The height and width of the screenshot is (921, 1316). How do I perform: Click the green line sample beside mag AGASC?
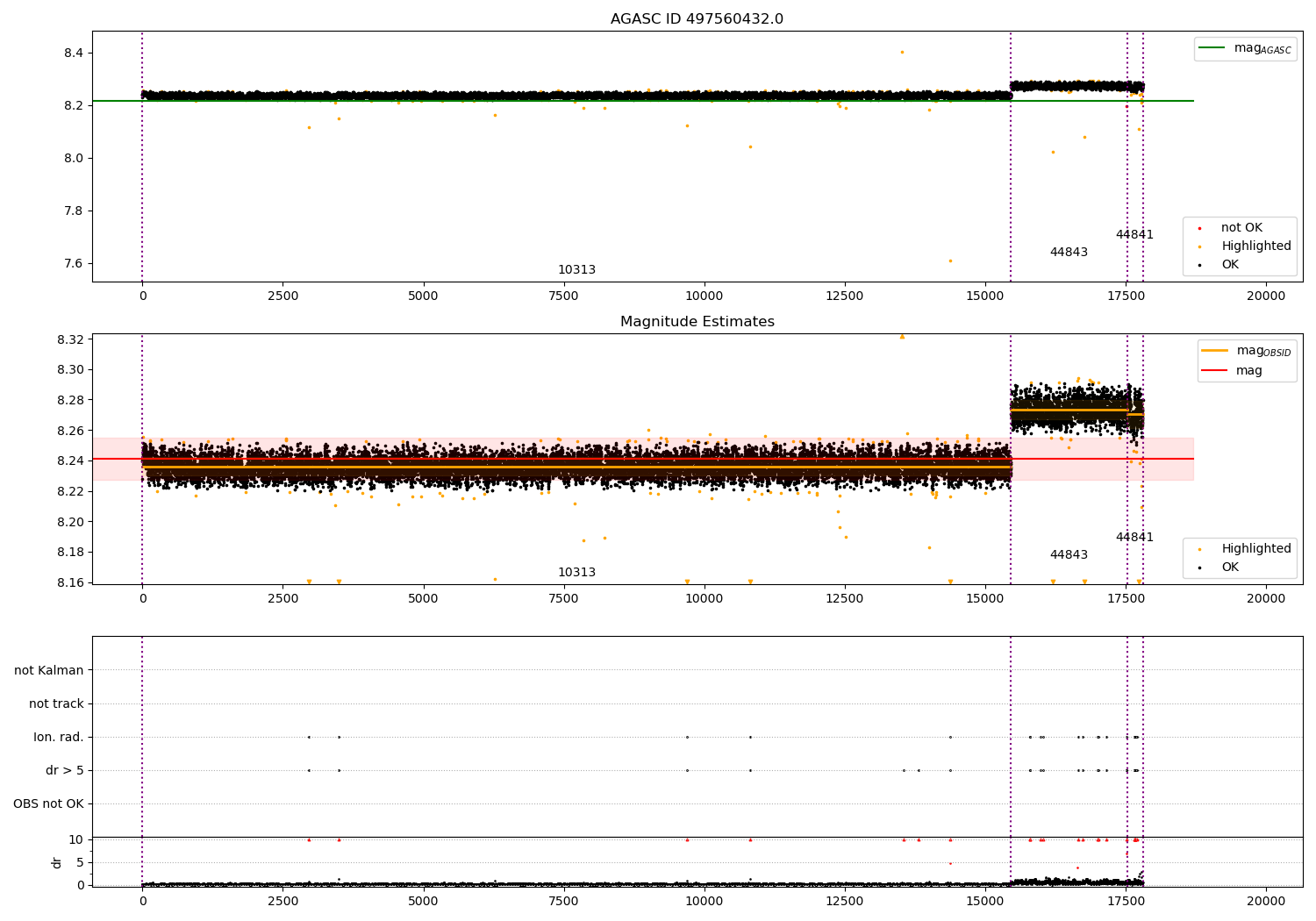1212,48
